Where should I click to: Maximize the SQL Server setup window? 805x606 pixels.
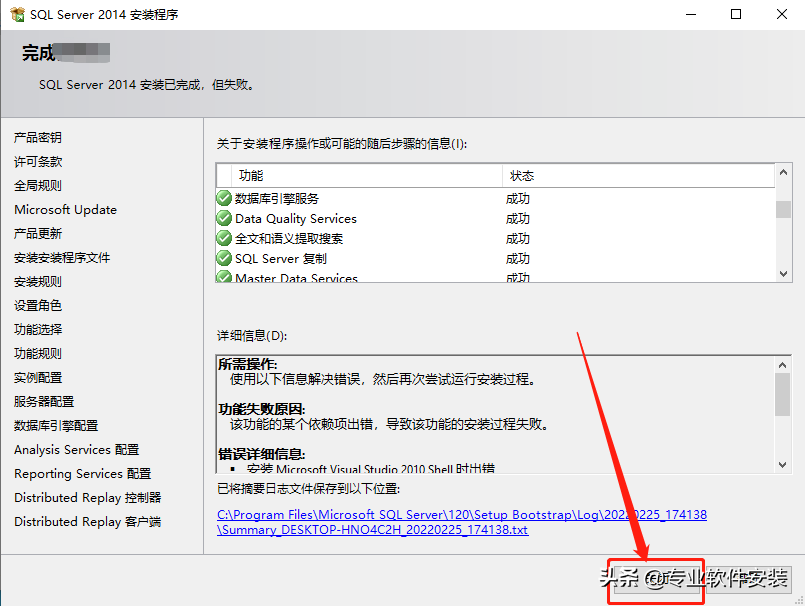coord(736,14)
